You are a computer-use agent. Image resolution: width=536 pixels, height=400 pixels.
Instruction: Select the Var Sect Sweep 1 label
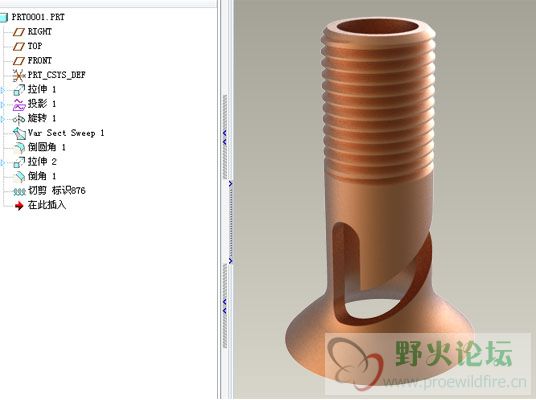pos(66,133)
